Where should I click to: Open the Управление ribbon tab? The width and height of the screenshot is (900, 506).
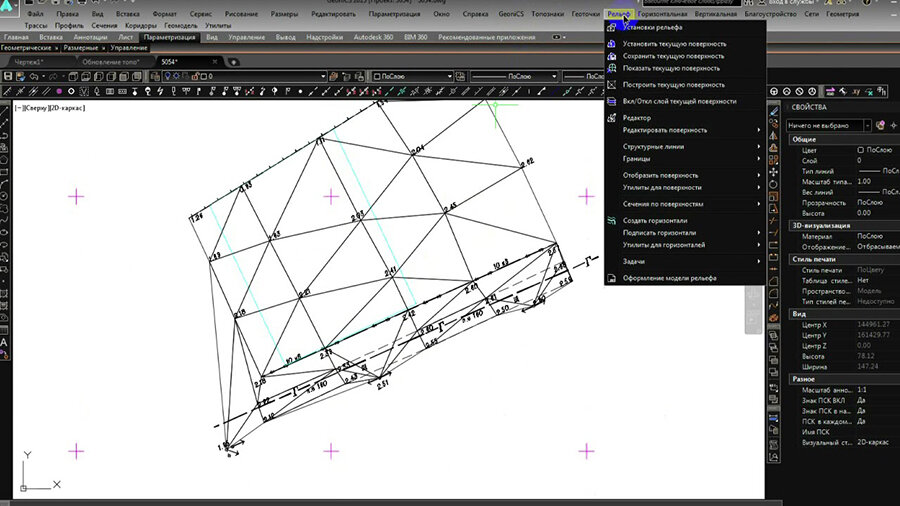pos(247,37)
